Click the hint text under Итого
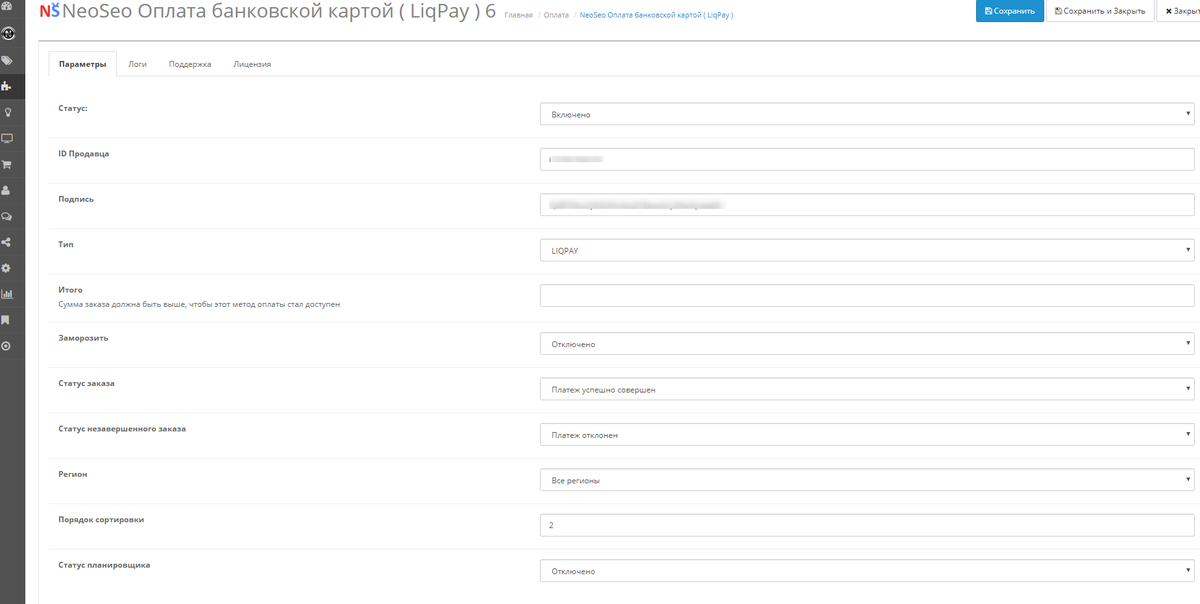This screenshot has height=604, width=1200. [x=199, y=303]
